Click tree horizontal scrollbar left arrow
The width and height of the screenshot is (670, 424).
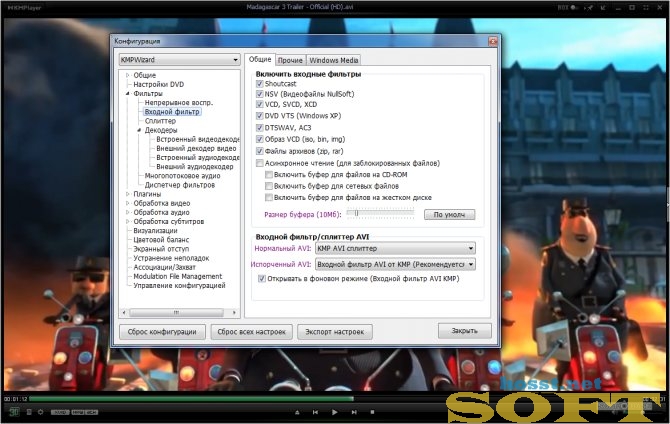point(124,313)
